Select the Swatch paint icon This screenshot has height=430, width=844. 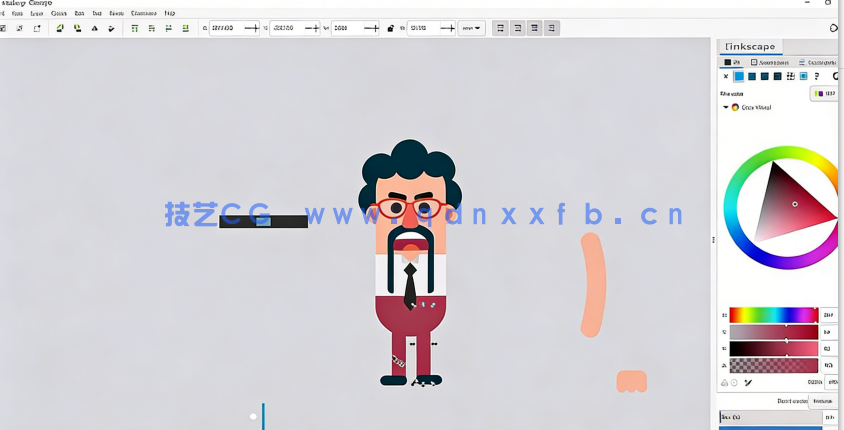coord(804,76)
